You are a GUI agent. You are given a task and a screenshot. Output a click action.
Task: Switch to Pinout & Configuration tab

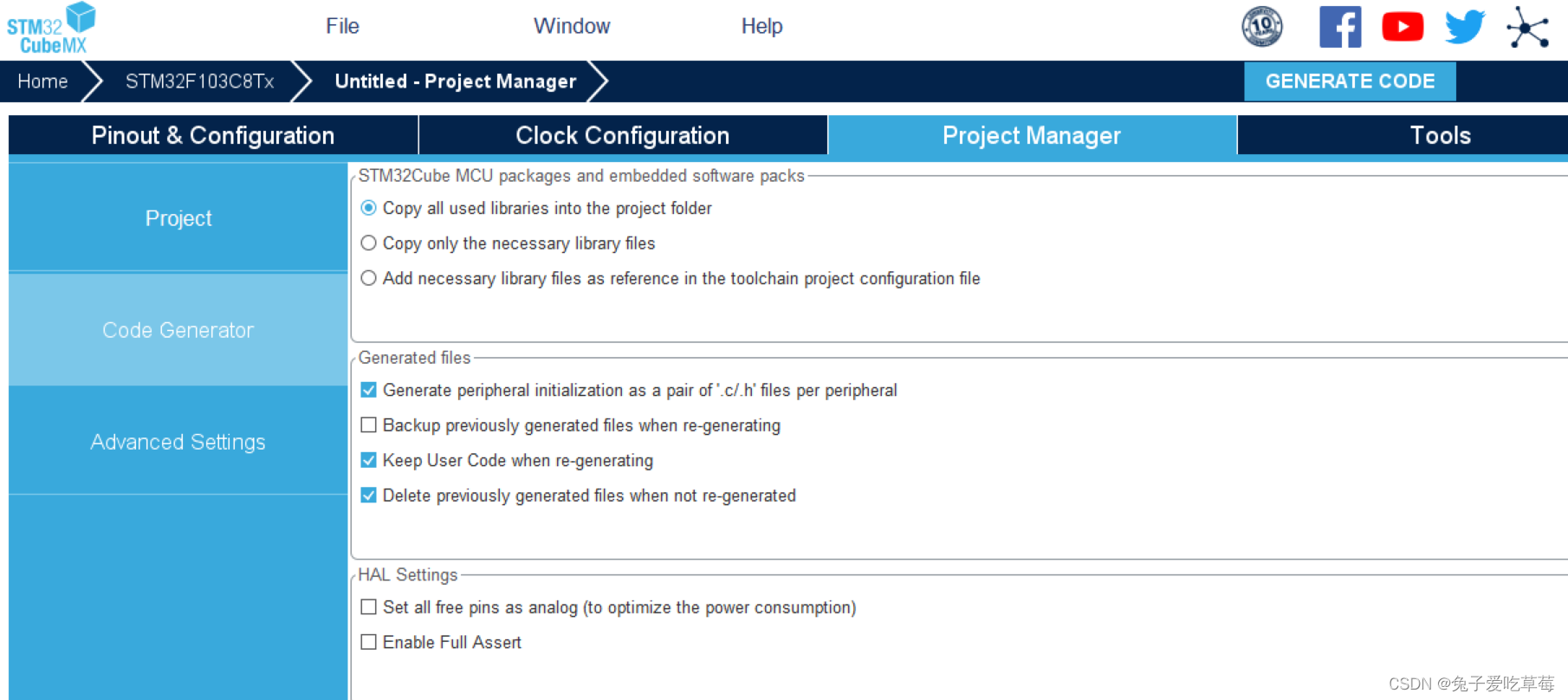[x=213, y=135]
